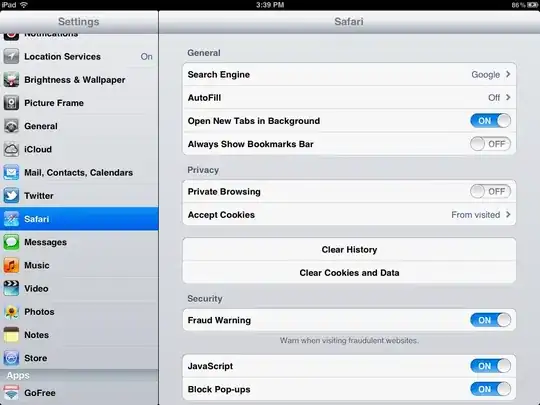Image resolution: width=540 pixels, height=405 pixels.
Task: Tap the 'Warn when visiting fraudulent websites' note
Action: pos(349,340)
